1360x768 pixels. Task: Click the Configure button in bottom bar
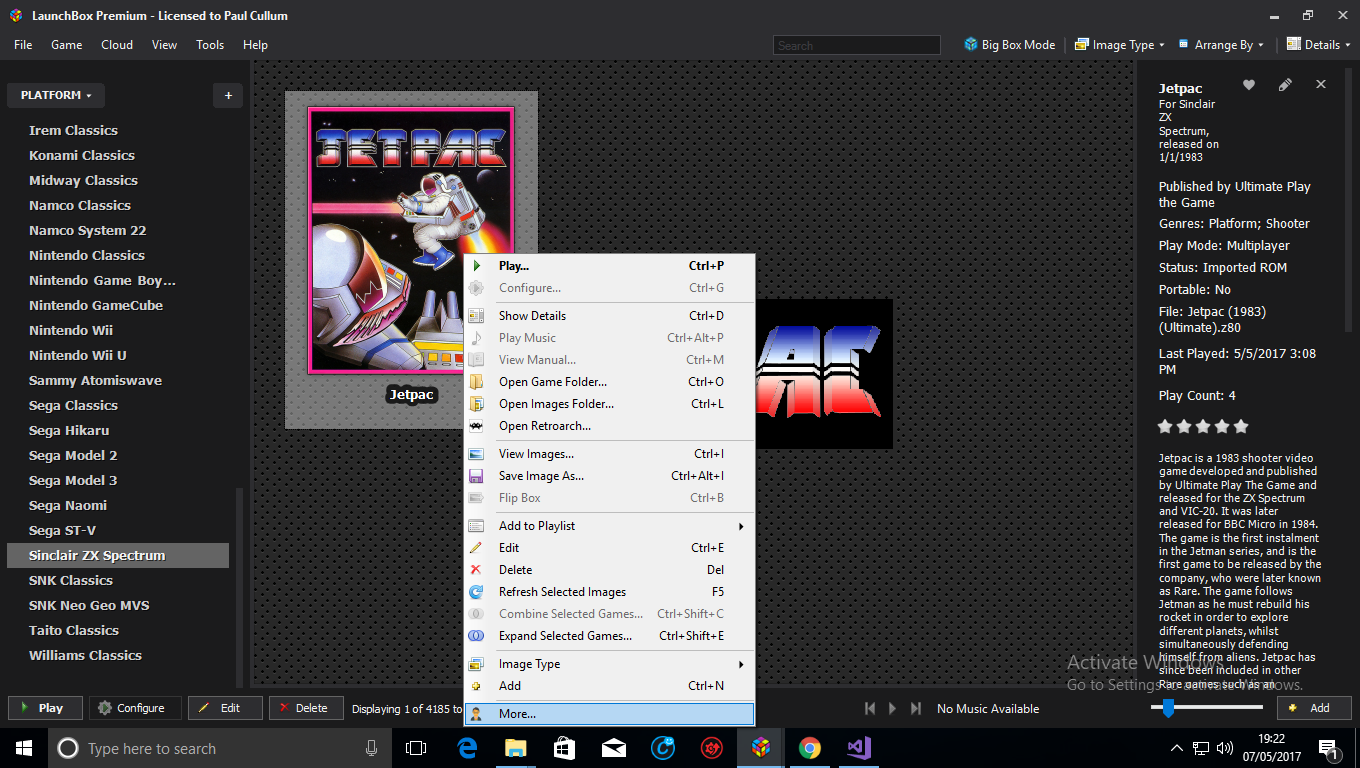(x=135, y=708)
